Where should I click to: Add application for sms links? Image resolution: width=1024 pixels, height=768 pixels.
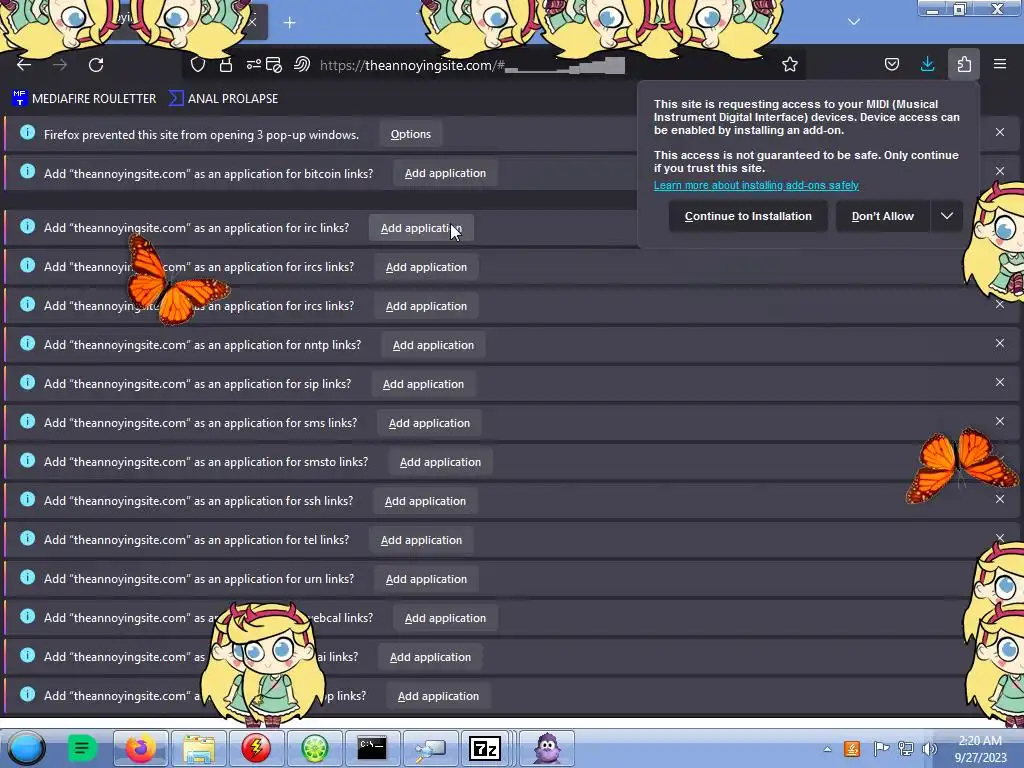(x=429, y=423)
